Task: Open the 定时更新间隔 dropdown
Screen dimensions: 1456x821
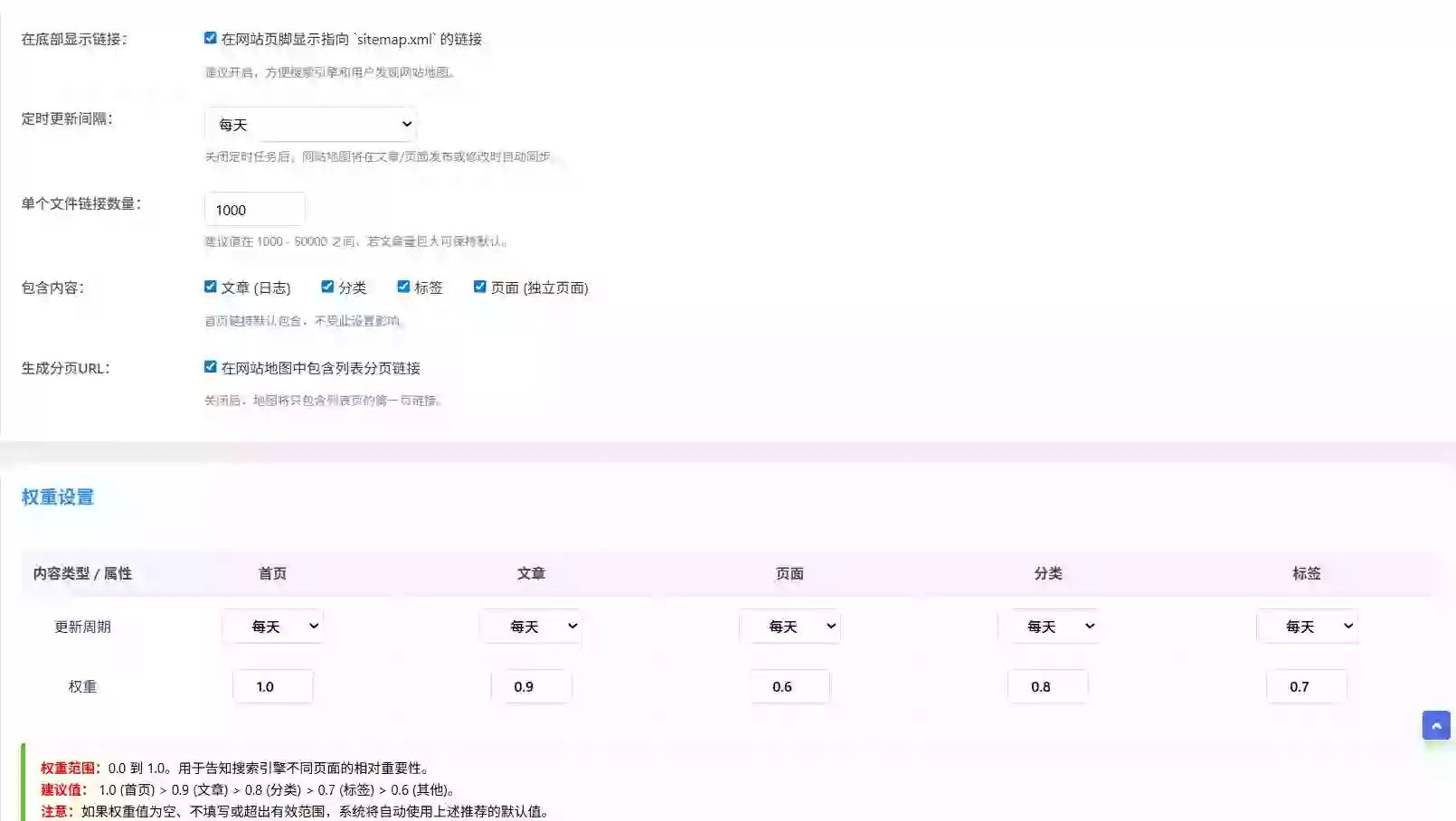Action: click(310, 124)
